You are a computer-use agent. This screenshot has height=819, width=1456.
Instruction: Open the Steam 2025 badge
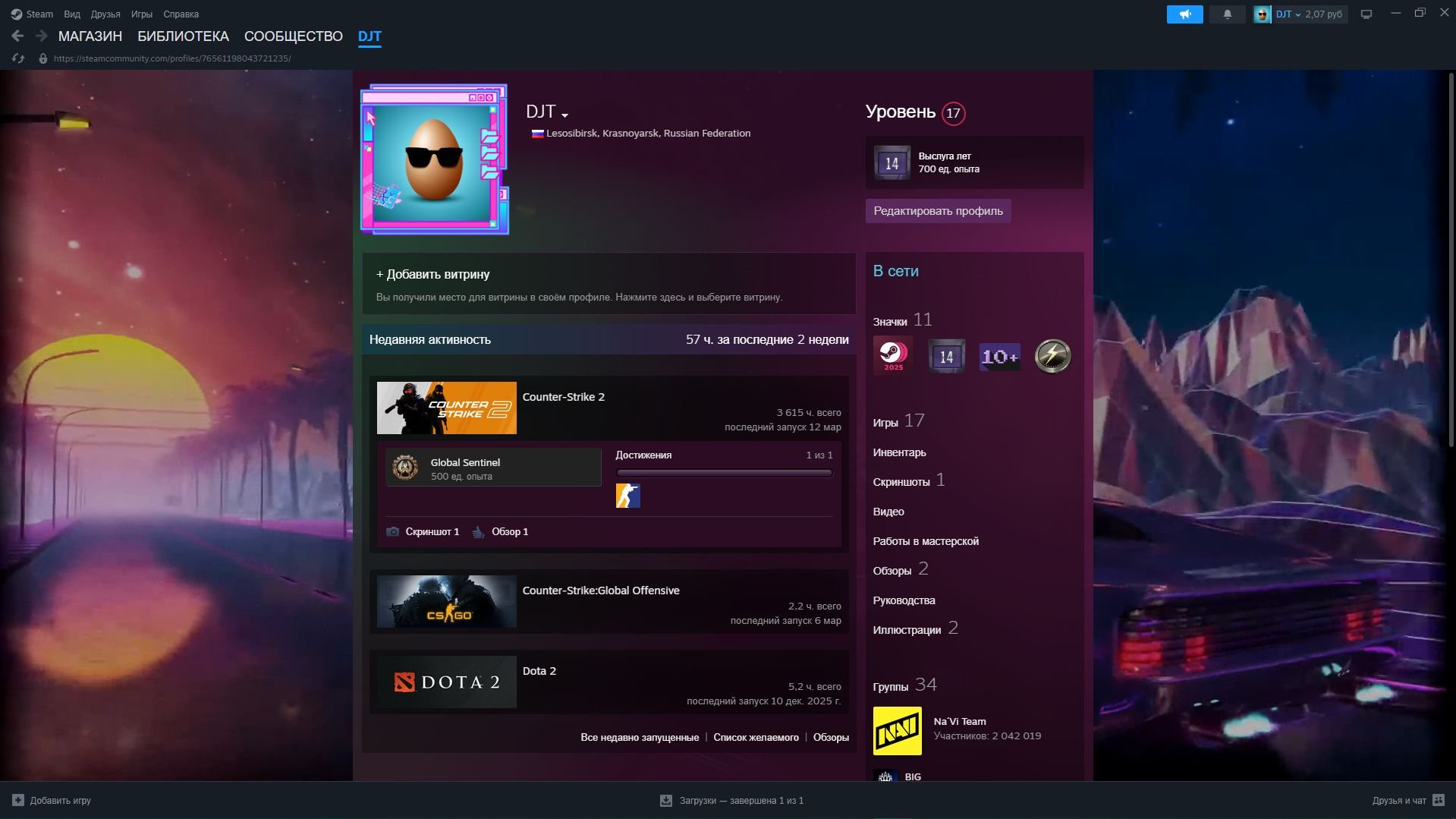(893, 355)
